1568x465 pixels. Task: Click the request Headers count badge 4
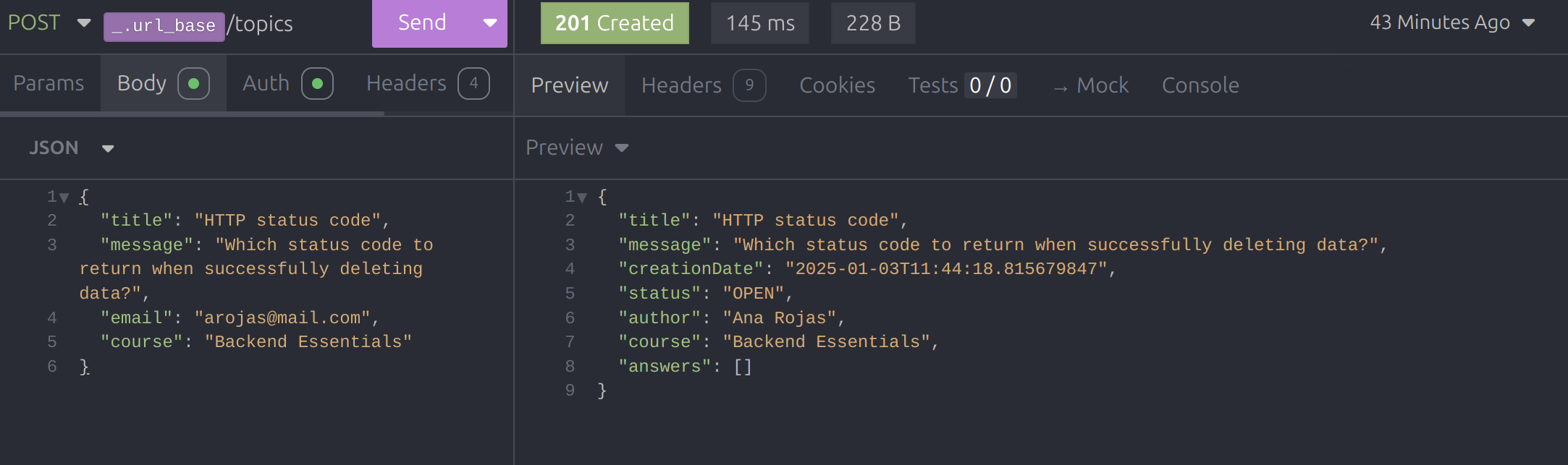coord(473,83)
